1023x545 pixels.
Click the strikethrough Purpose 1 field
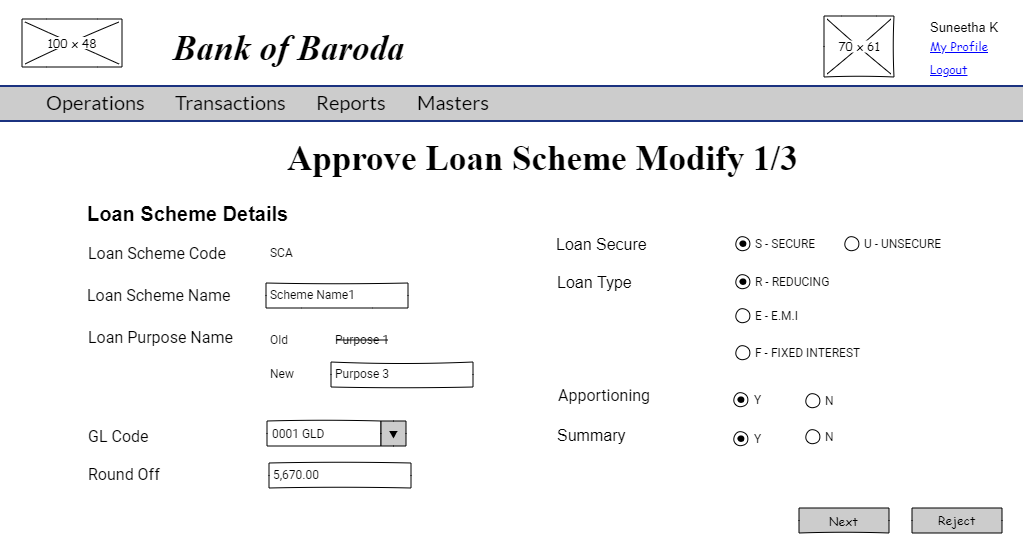click(x=359, y=340)
